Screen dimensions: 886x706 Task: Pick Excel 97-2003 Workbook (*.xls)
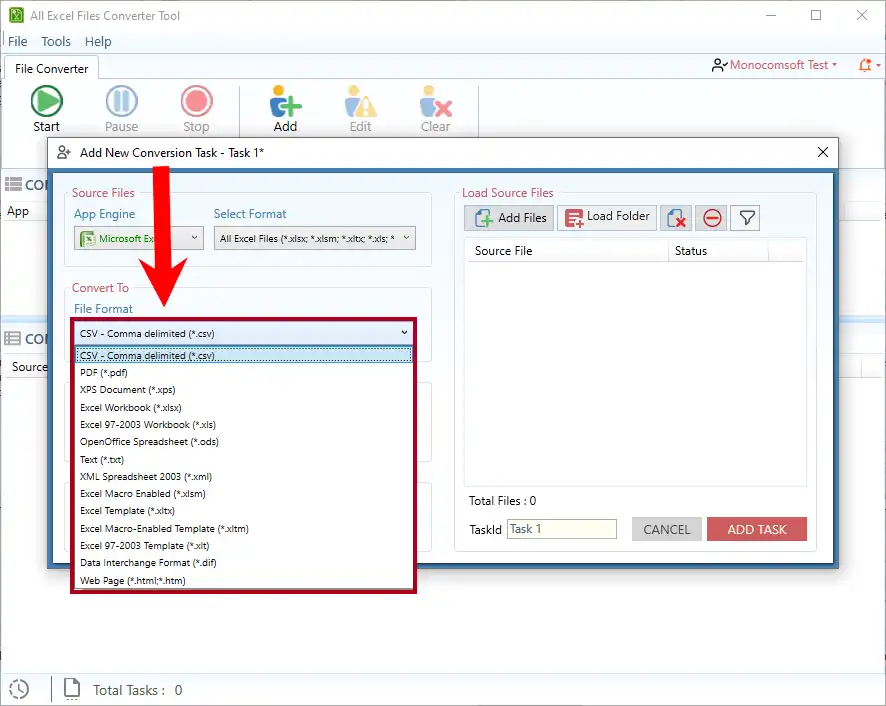(244, 425)
